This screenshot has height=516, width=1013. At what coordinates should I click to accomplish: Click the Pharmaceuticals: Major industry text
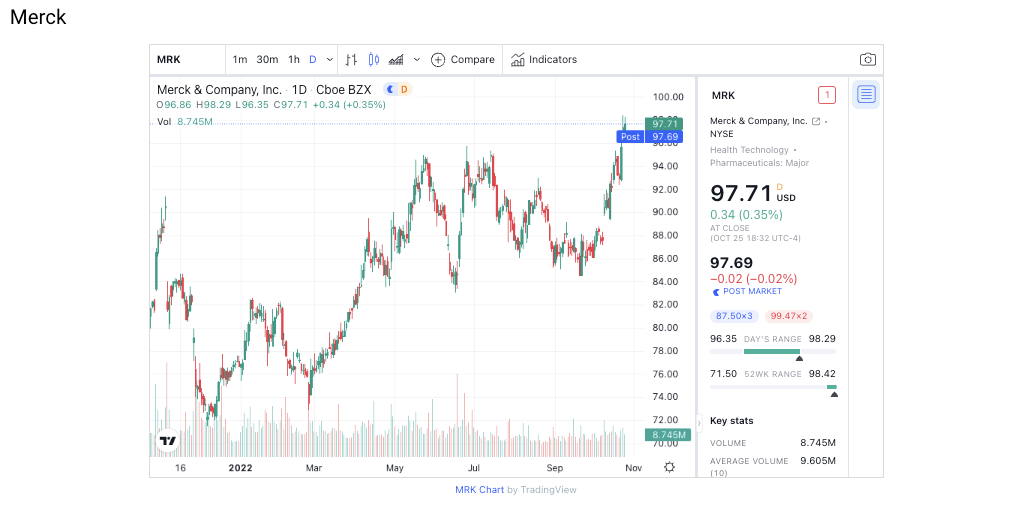tap(759, 163)
